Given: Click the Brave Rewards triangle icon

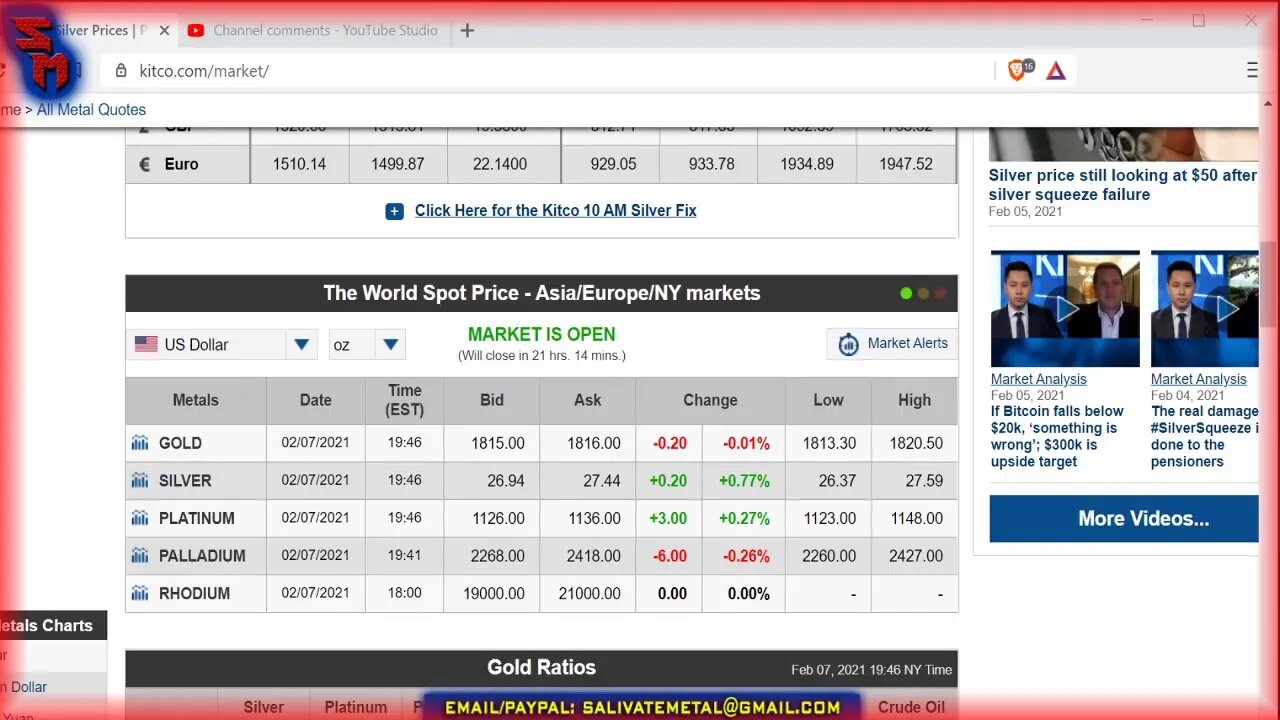Looking at the screenshot, I should [1056, 71].
